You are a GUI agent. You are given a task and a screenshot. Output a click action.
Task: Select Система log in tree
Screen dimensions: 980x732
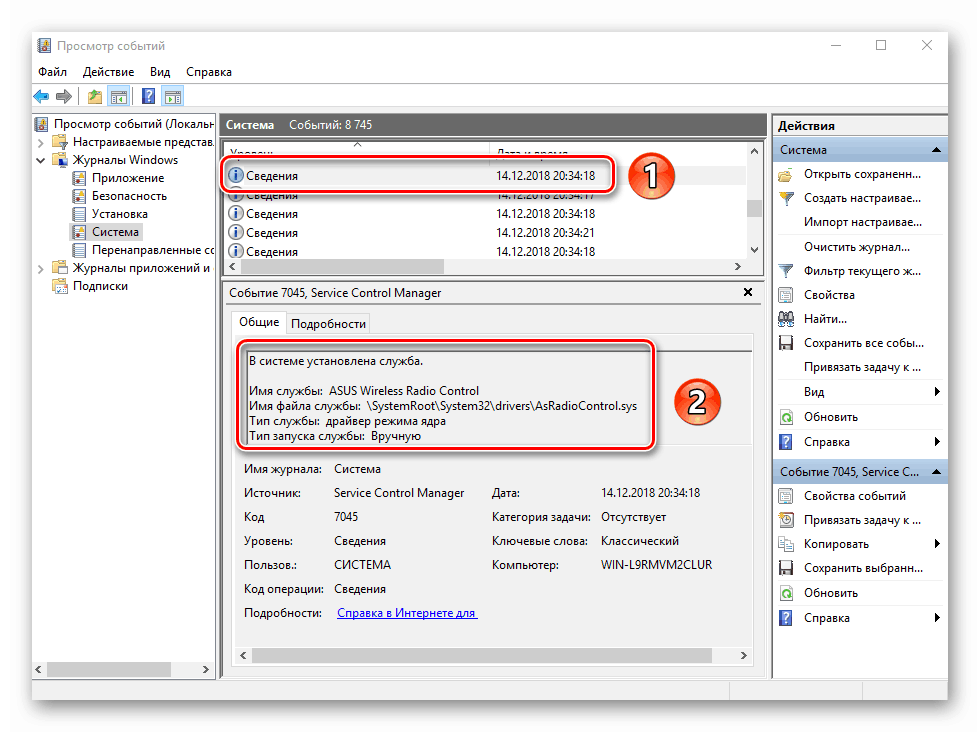point(115,232)
